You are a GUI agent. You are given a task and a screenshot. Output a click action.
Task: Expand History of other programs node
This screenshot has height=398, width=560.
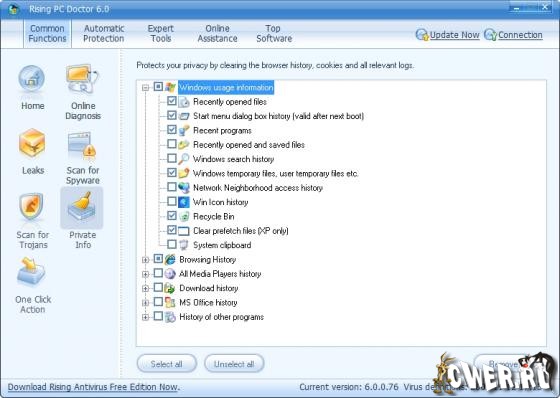(x=145, y=317)
